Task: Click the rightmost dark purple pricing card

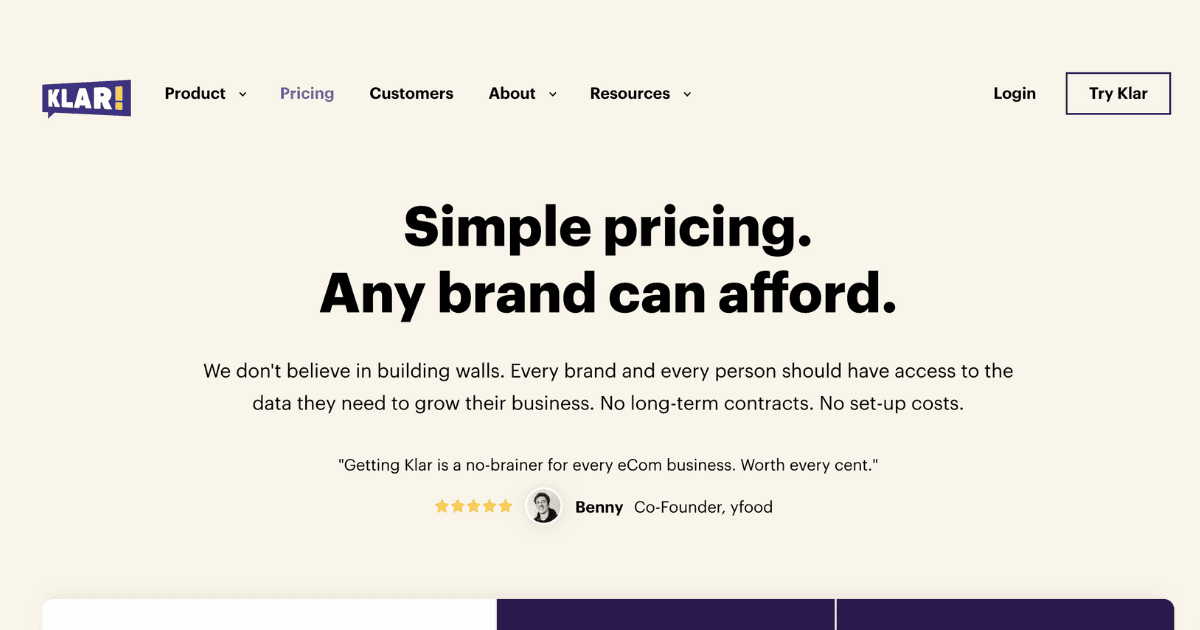Action: click(1004, 615)
